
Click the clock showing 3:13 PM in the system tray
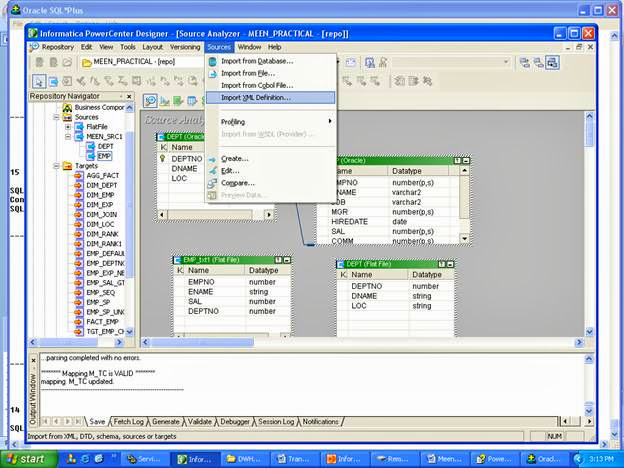(600, 459)
